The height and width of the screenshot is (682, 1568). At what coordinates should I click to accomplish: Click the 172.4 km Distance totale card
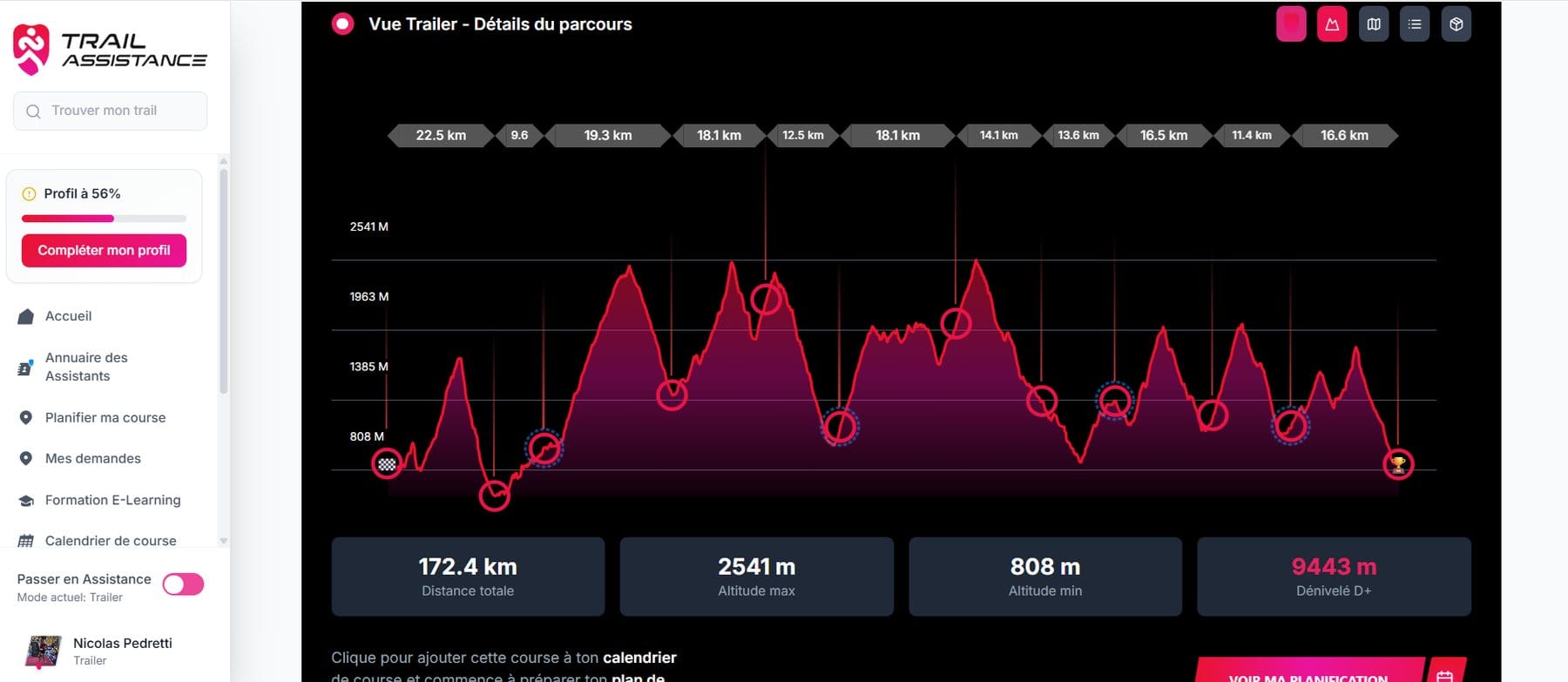468,577
